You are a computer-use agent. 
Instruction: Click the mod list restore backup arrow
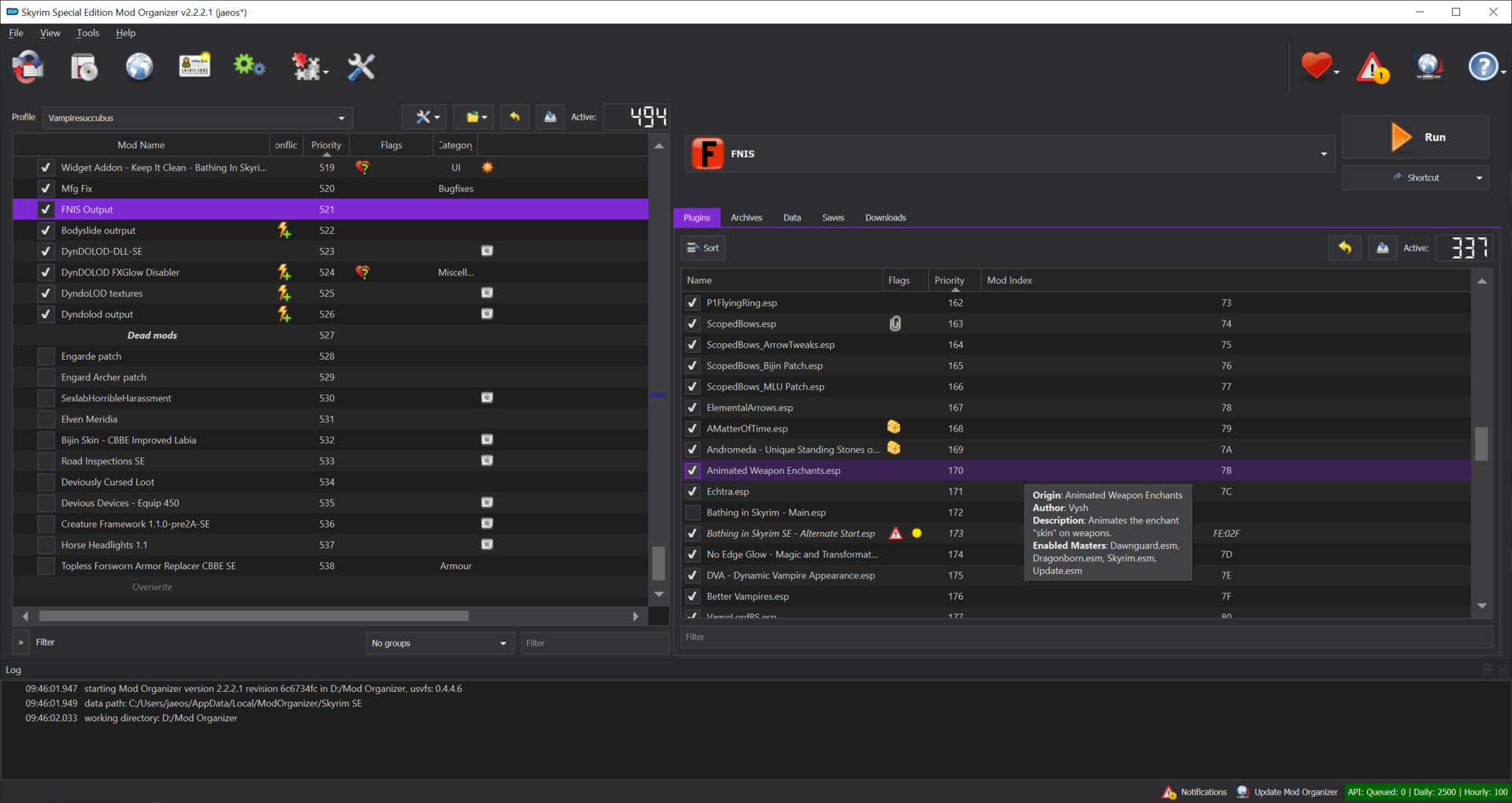tap(515, 117)
